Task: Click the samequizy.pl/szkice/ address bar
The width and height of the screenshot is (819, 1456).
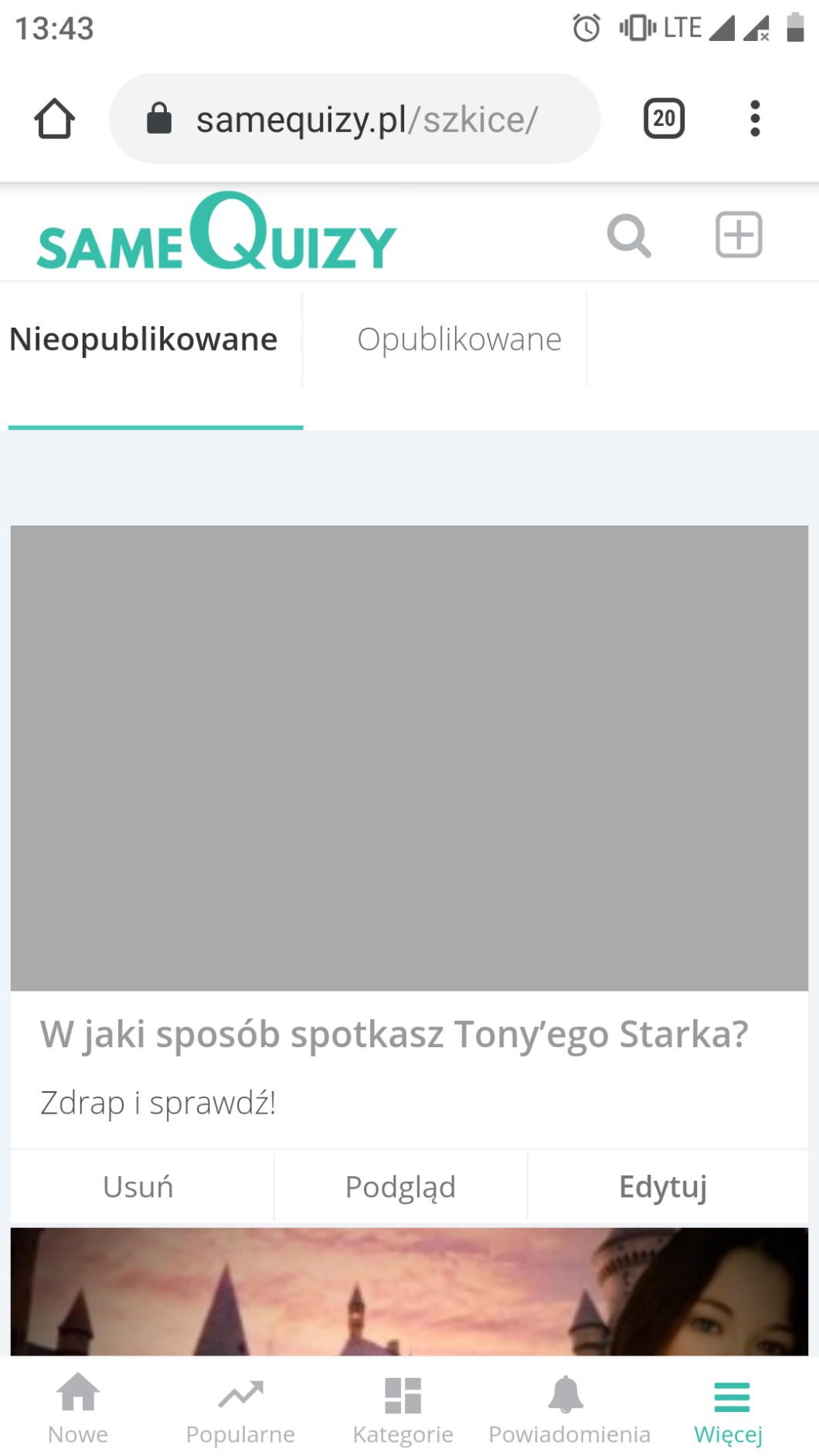Action: (x=355, y=118)
